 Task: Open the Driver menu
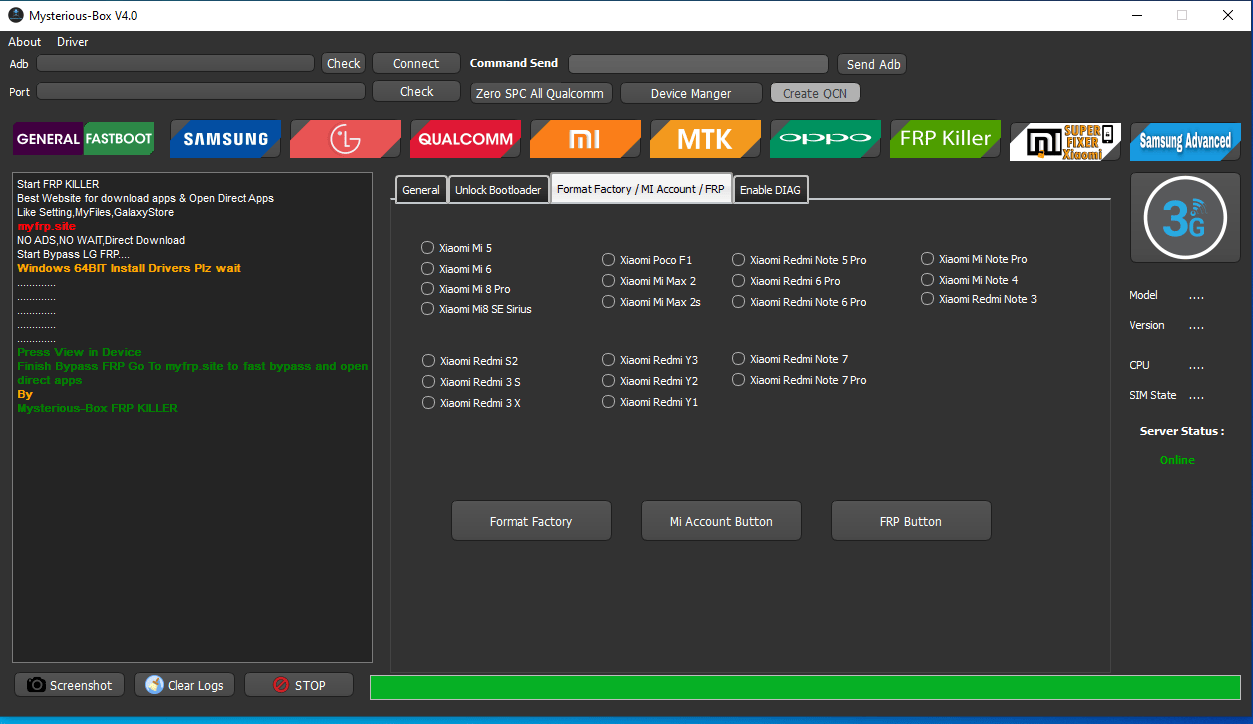pos(71,41)
